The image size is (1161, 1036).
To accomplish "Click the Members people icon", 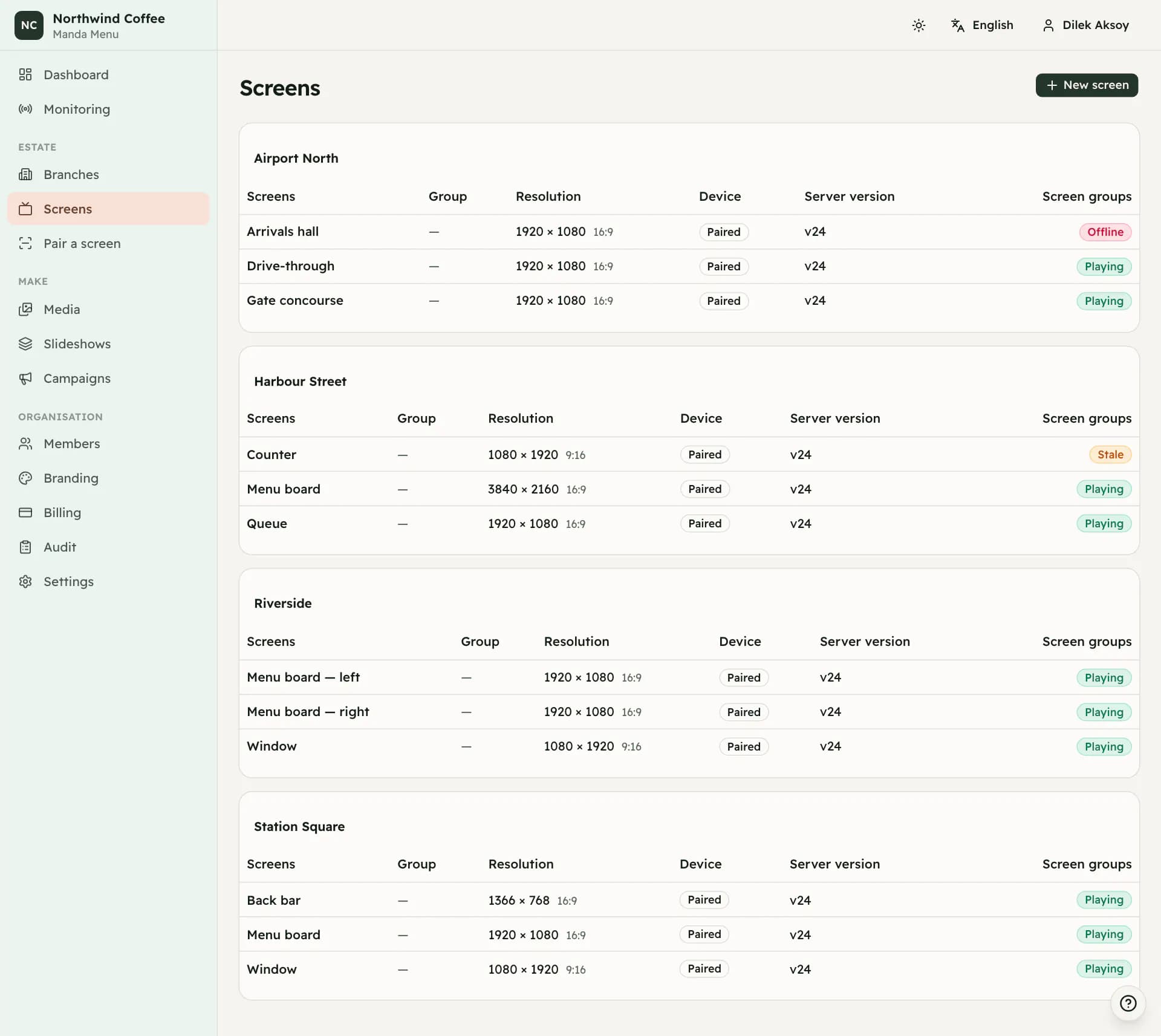I will point(25,443).
